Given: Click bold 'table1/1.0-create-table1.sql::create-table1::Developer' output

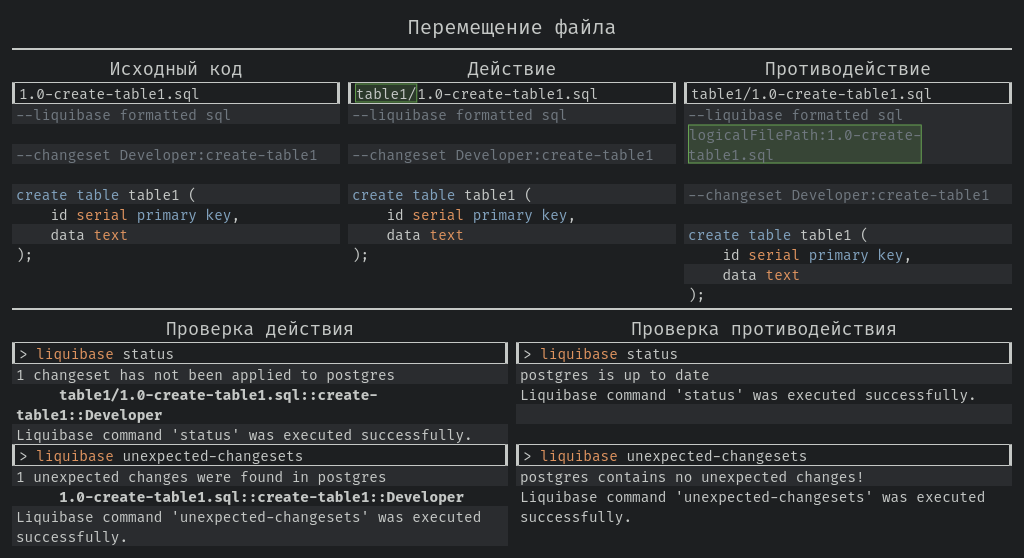Looking at the screenshot, I should [x=197, y=405].
